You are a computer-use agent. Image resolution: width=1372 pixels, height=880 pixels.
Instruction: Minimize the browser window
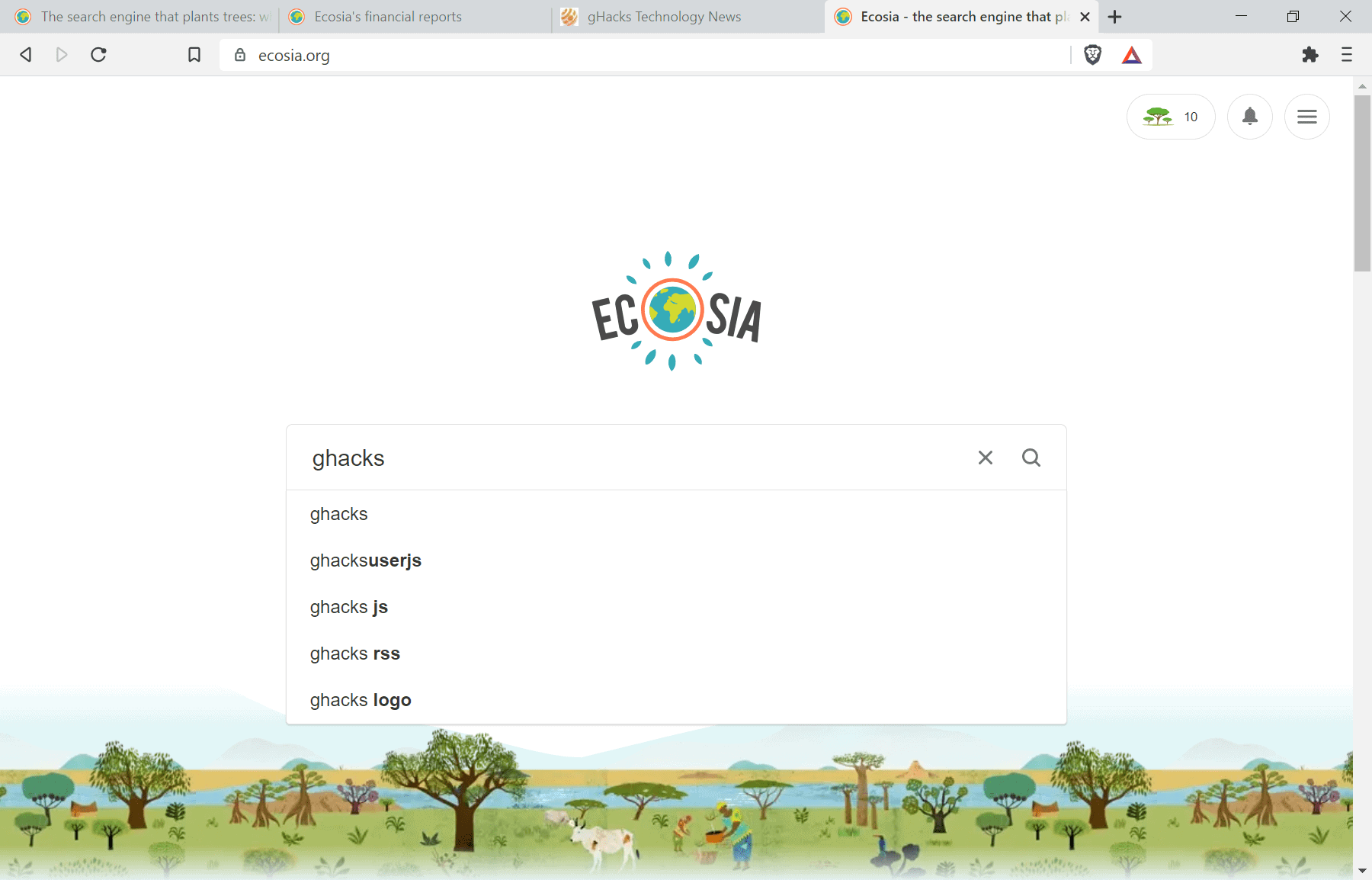[x=1241, y=16]
